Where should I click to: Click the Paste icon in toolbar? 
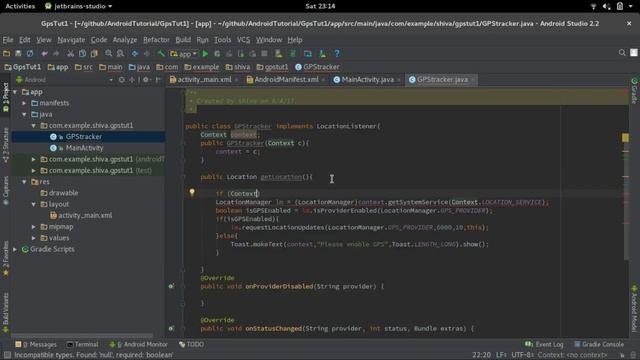tap(94, 53)
